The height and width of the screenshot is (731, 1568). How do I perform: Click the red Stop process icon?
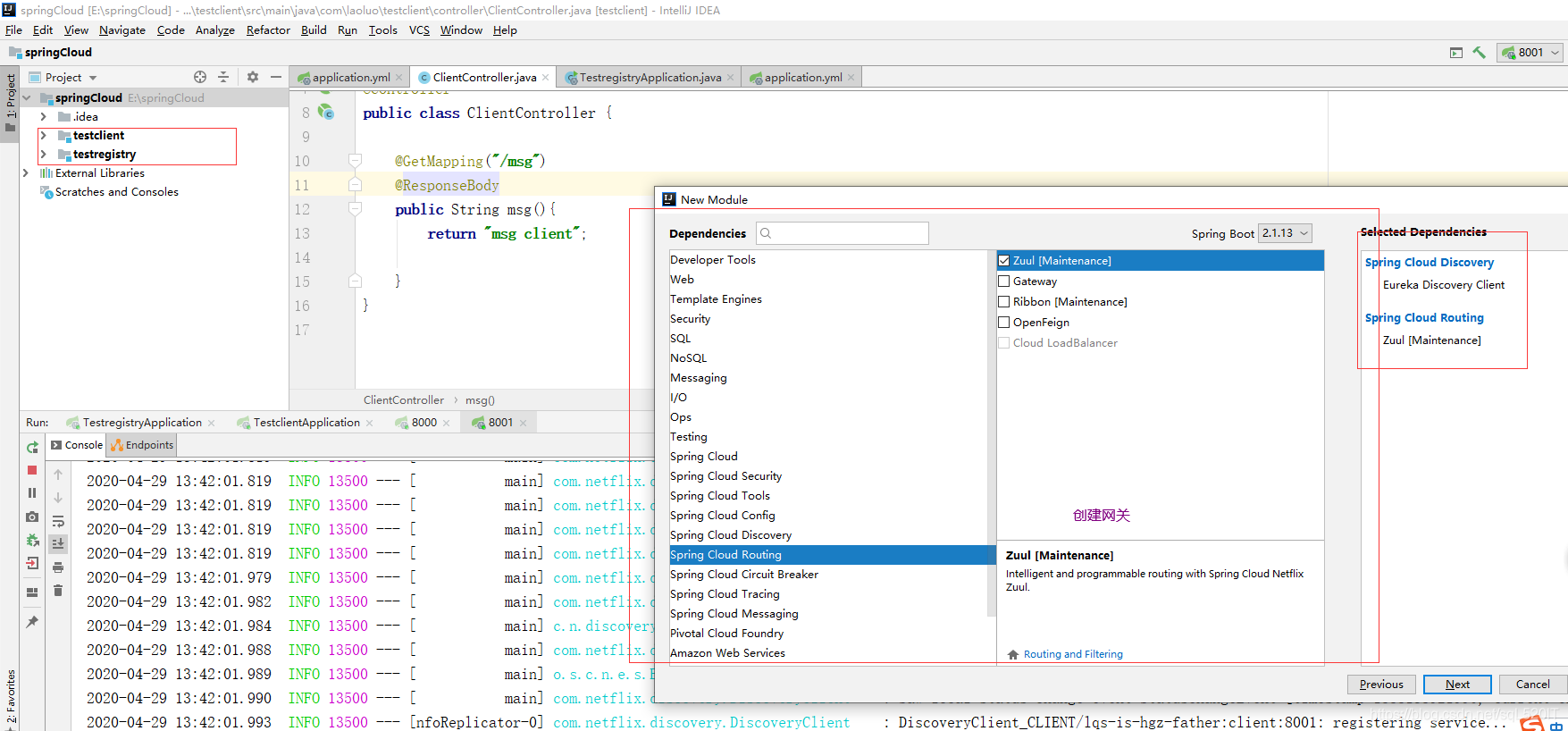[32, 470]
